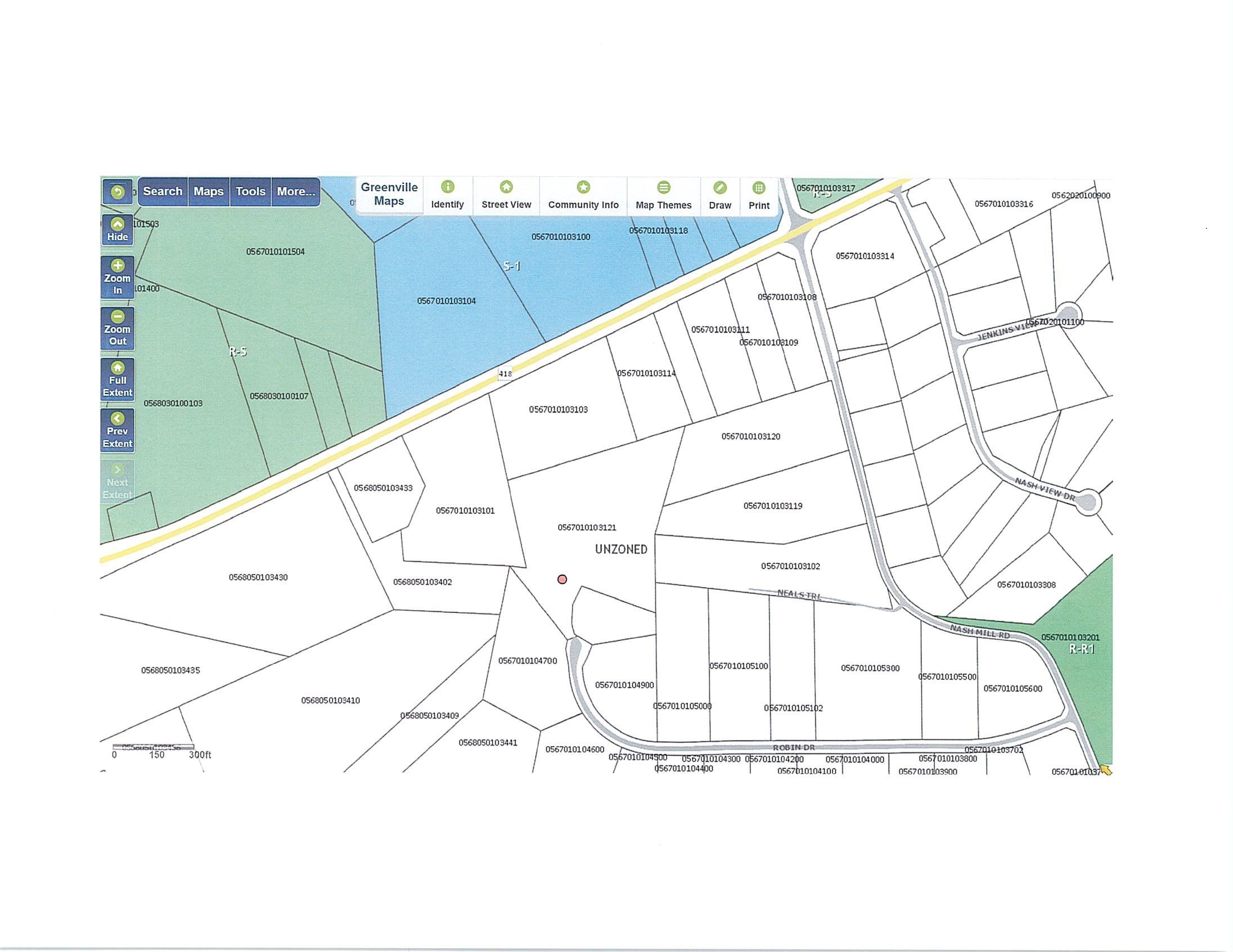1233x952 pixels.
Task: Click the NASH VIEW DR street label
Action: (1045, 489)
